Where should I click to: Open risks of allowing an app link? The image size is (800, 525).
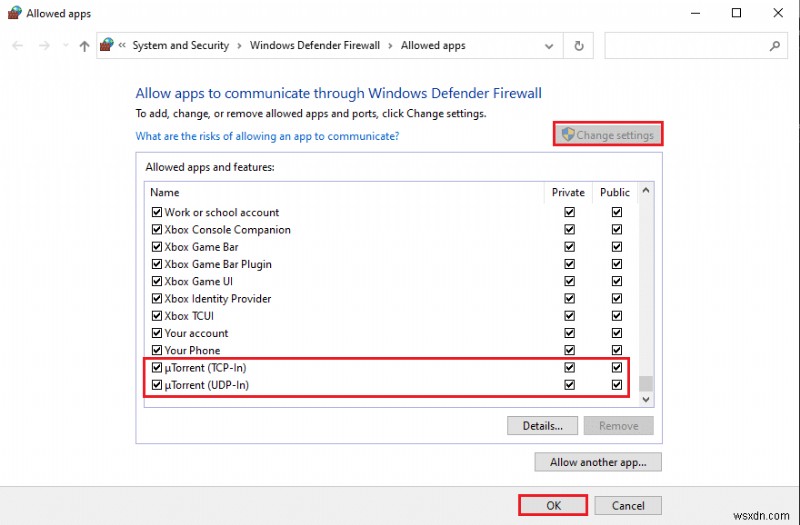point(267,136)
